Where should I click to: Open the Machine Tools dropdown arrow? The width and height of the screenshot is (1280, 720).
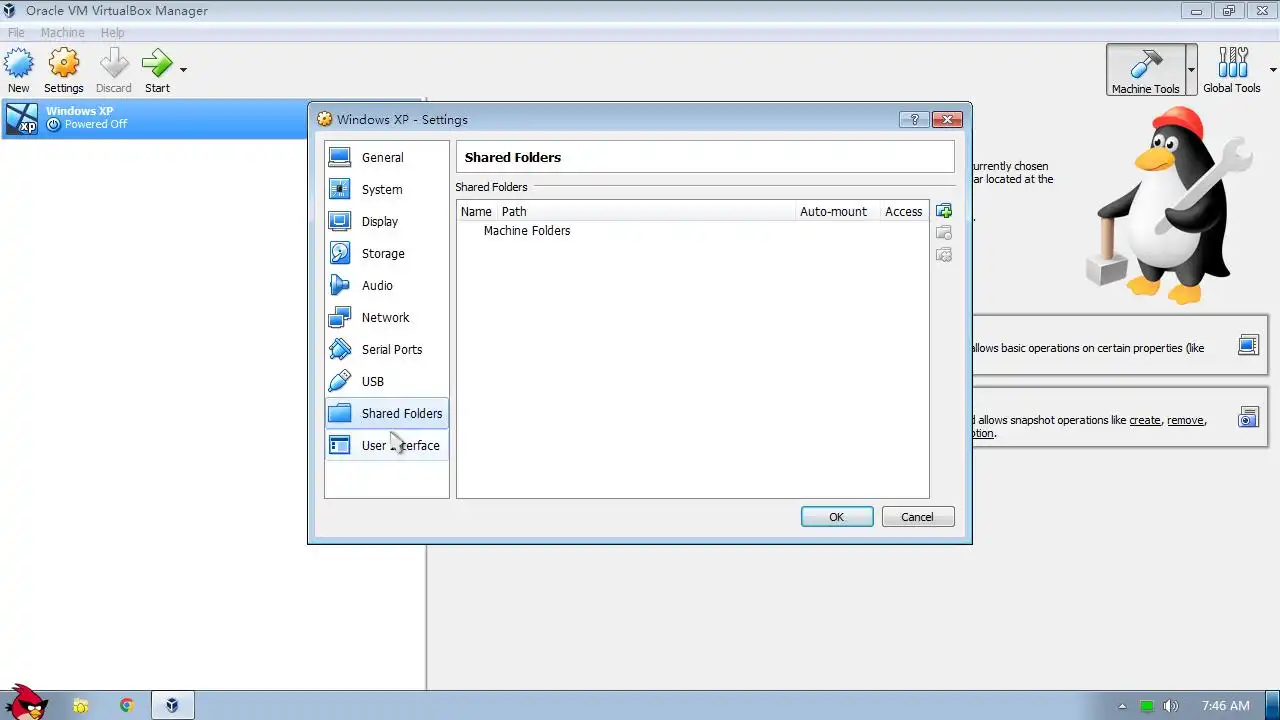tap(1191, 70)
